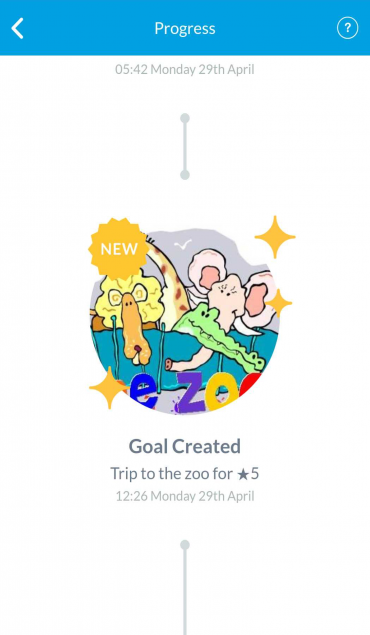Tap the purple Z letter in zoo image

click(x=194, y=392)
